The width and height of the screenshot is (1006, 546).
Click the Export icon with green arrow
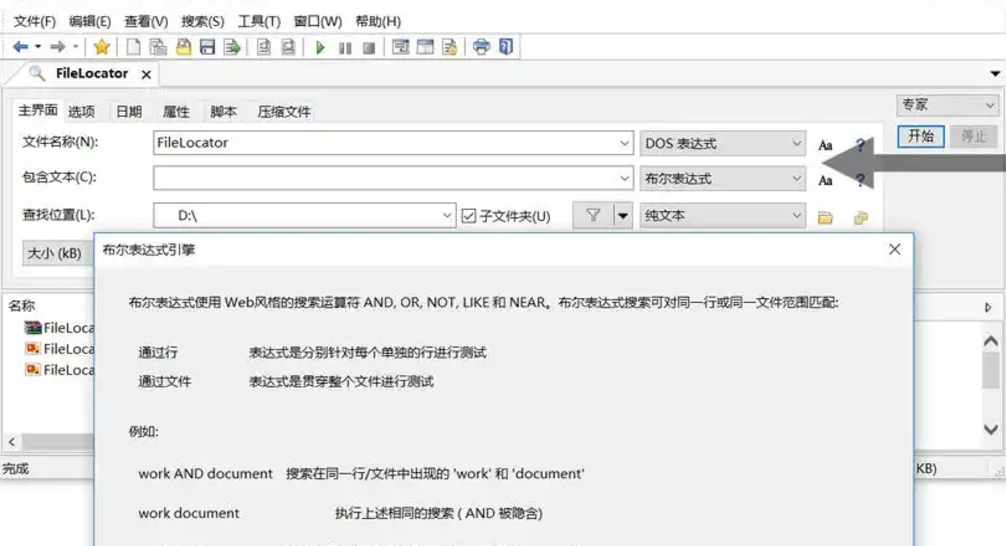click(x=232, y=47)
